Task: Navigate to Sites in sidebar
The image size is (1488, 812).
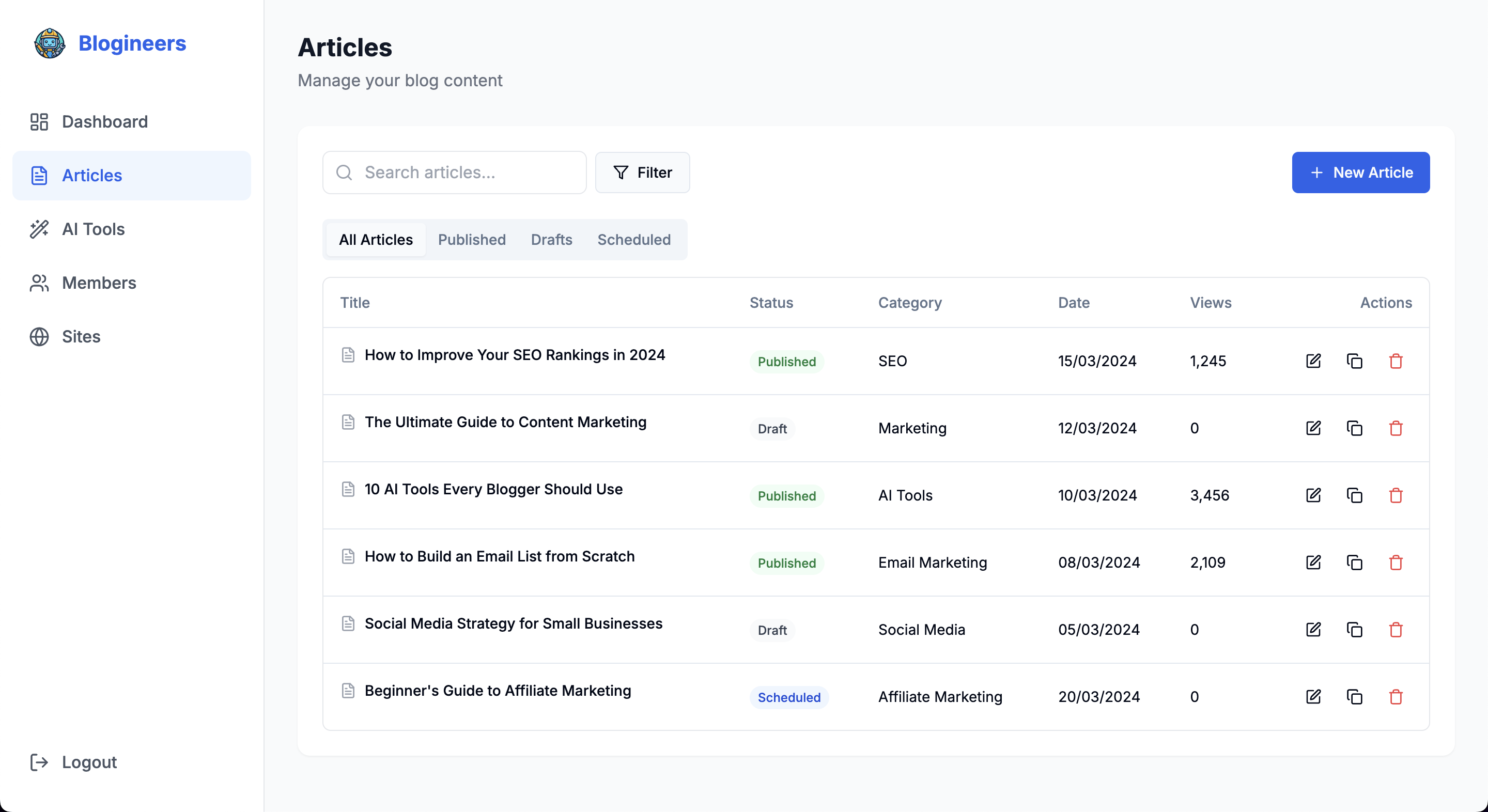Action: (81, 337)
